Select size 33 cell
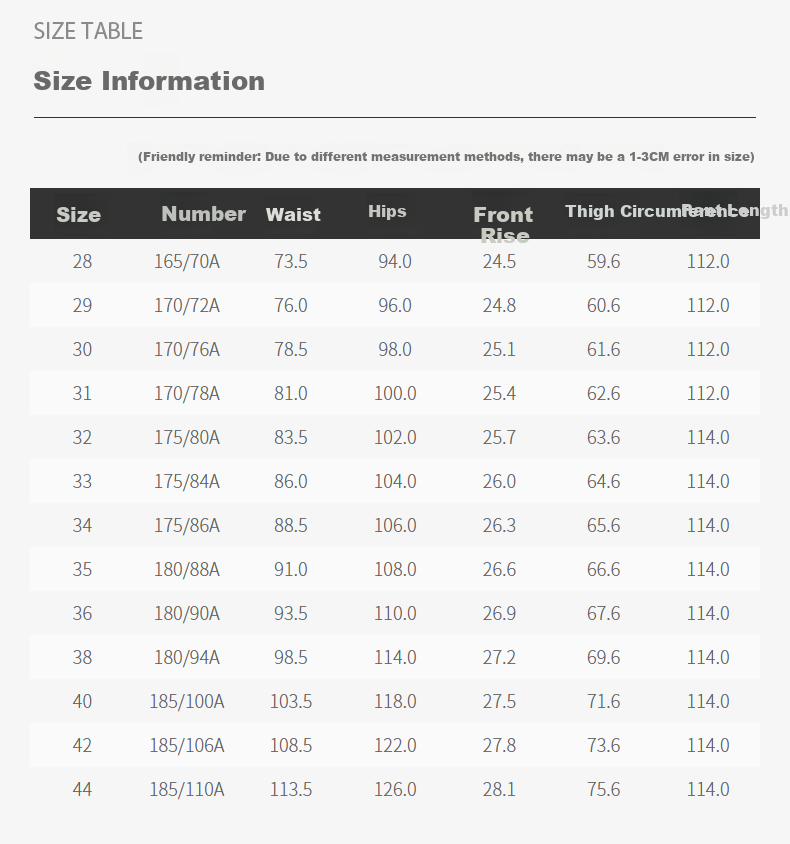Image resolution: width=790 pixels, height=844 pixels. 82,482
